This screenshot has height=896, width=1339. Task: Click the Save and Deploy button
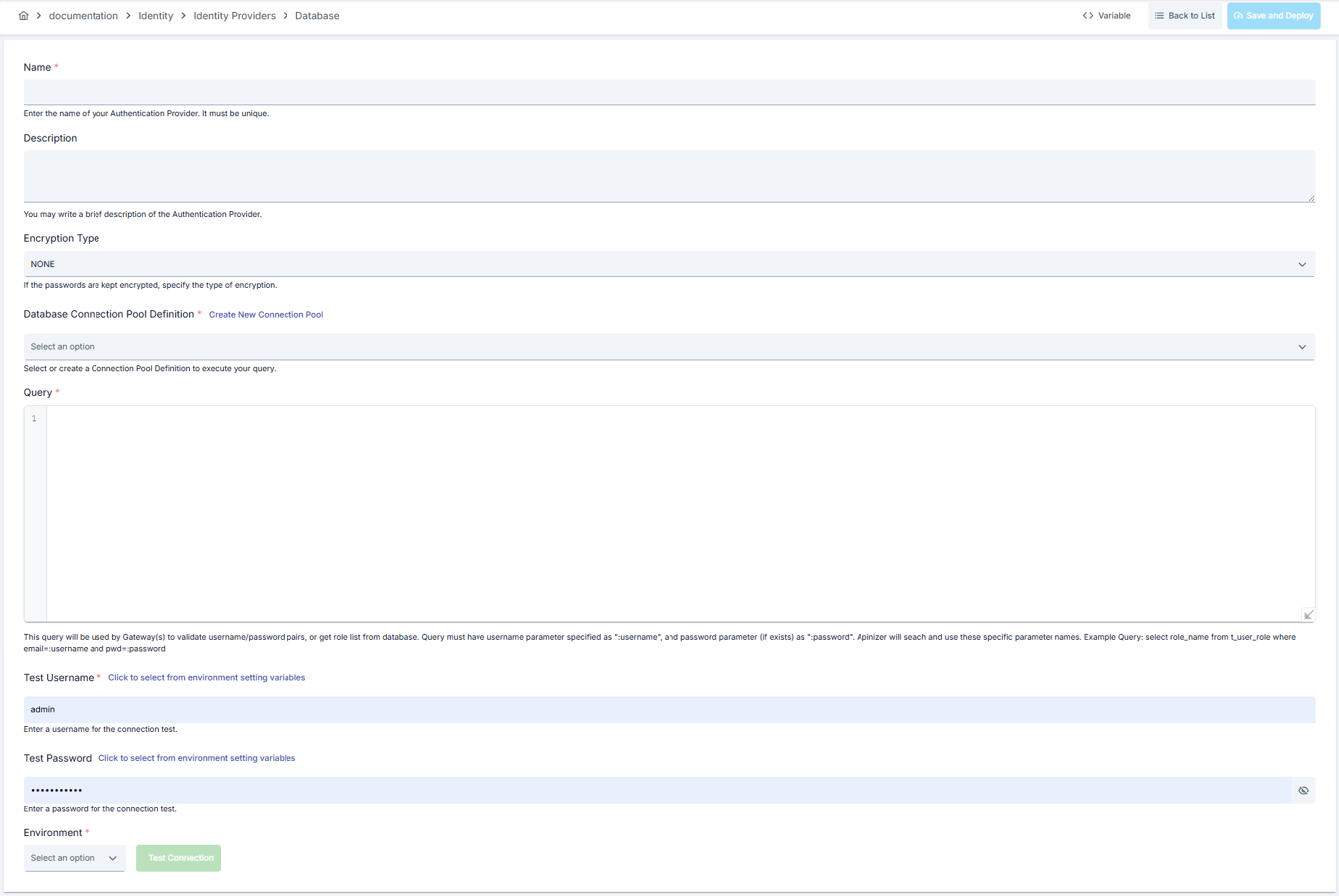(x=1273, y=16)
